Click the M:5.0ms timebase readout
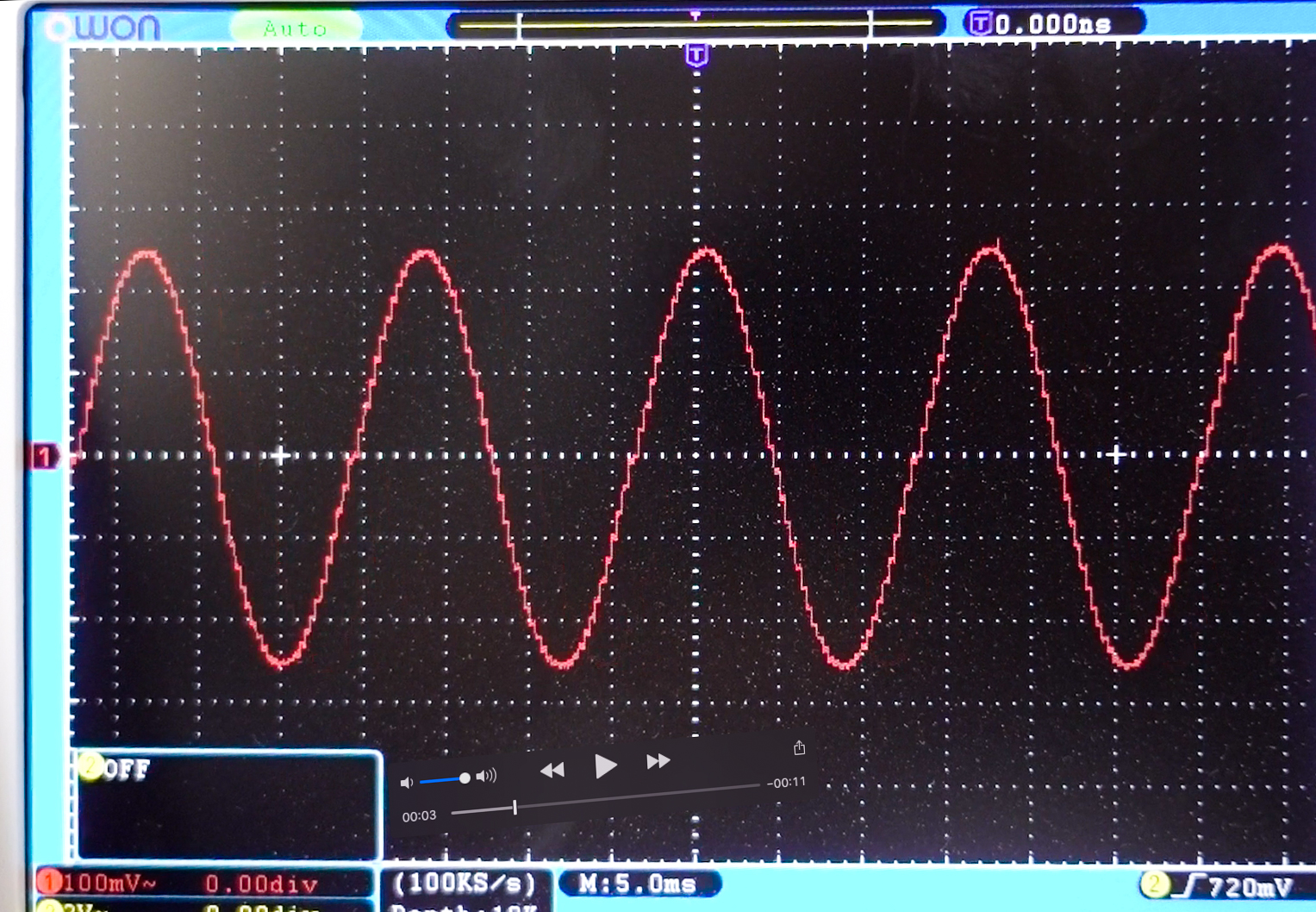Screen dimensions: 1316x912 [x=638, y=884]
